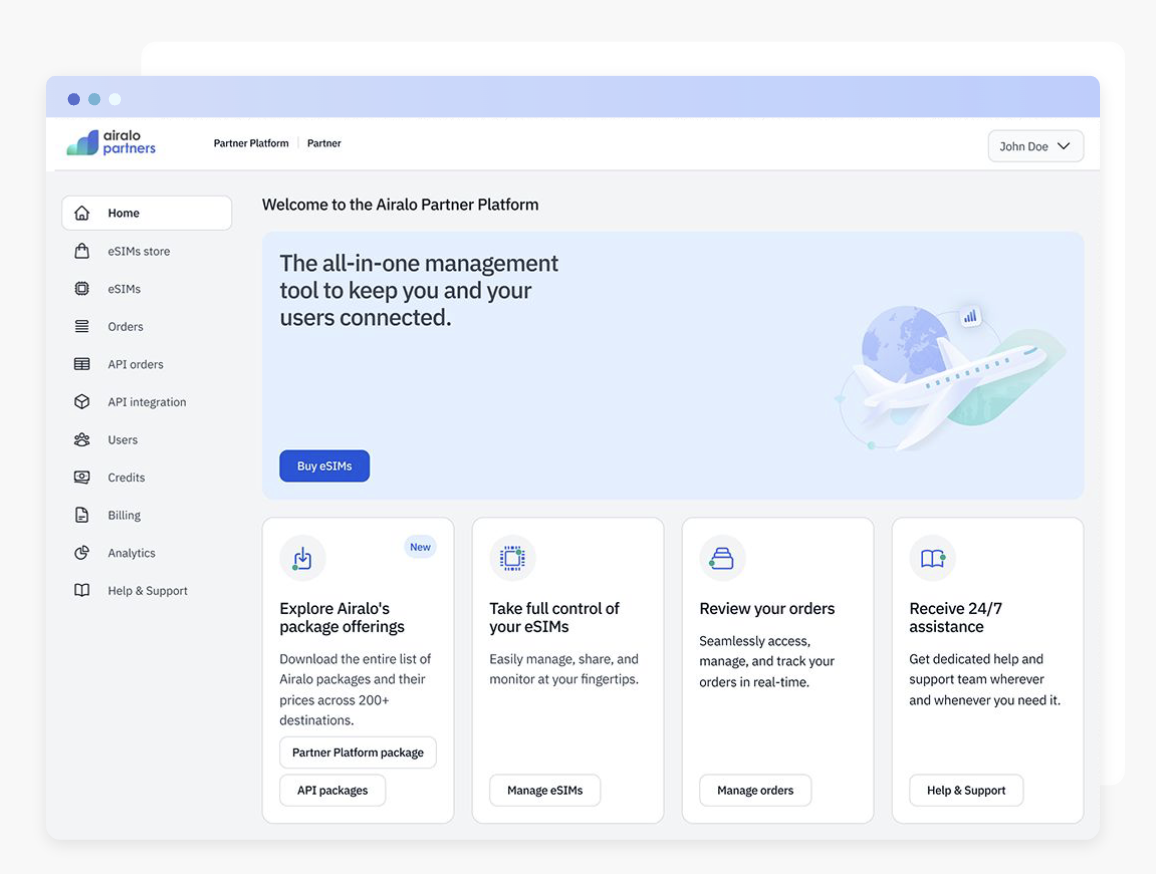Image resolution: width=1156 pixels, height=874 pixels.
Task: Click the Airalo Partners logo
Action: pyautogui.click(x=111, y=143)
